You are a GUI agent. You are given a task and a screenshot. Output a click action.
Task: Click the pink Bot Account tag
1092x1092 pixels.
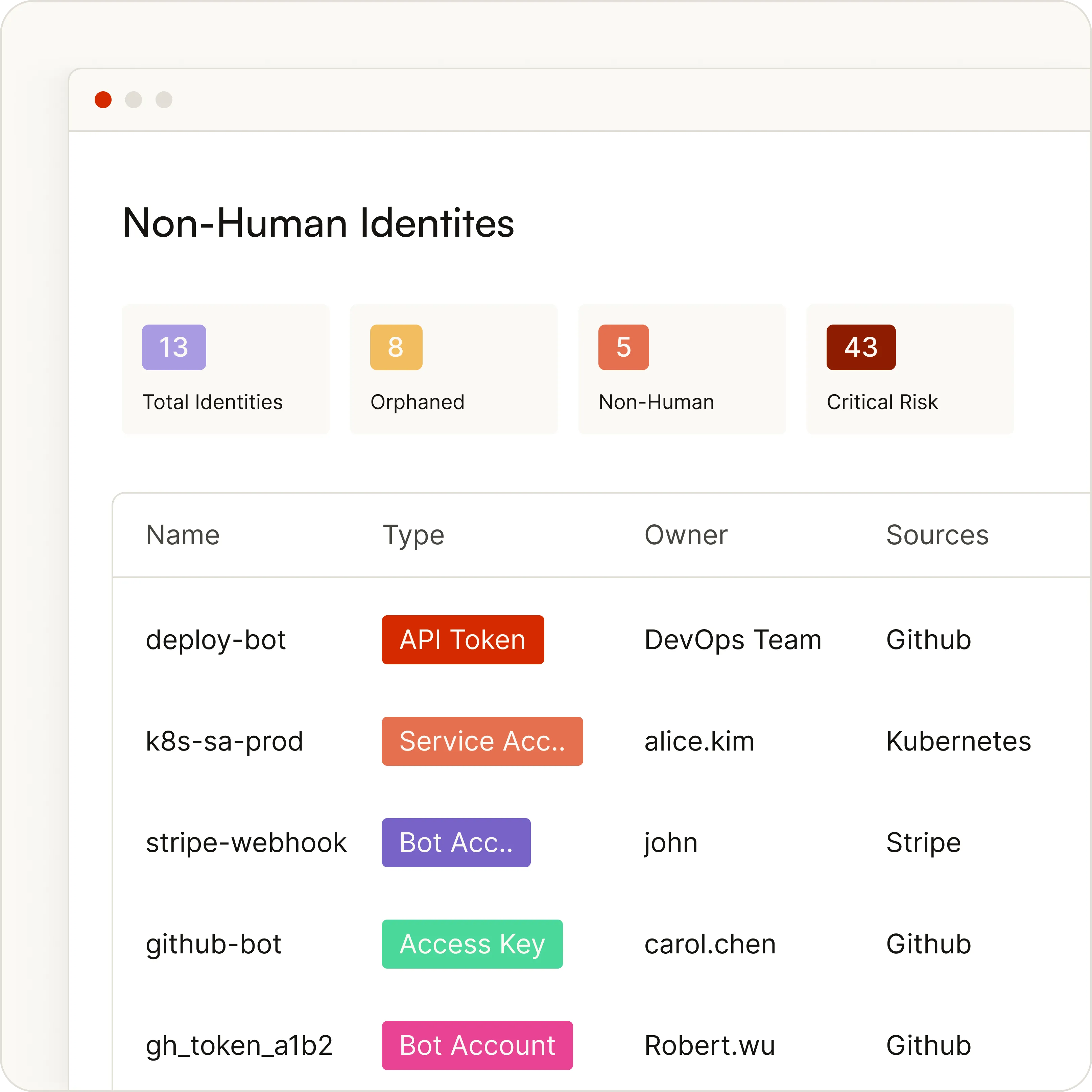pos(476,1045)
